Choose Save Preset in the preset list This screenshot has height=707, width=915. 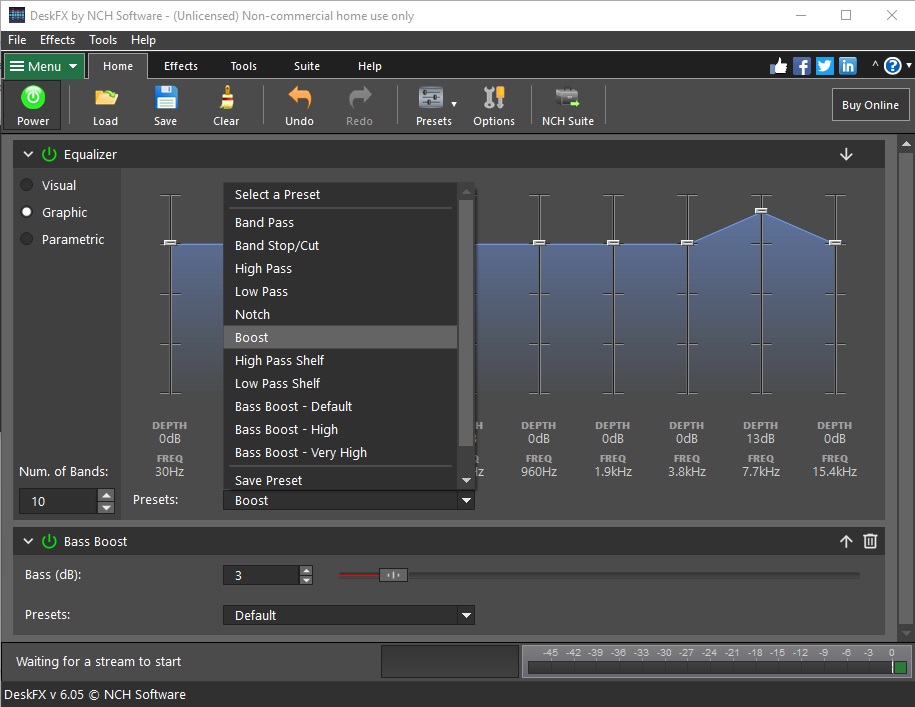(270, 480)
